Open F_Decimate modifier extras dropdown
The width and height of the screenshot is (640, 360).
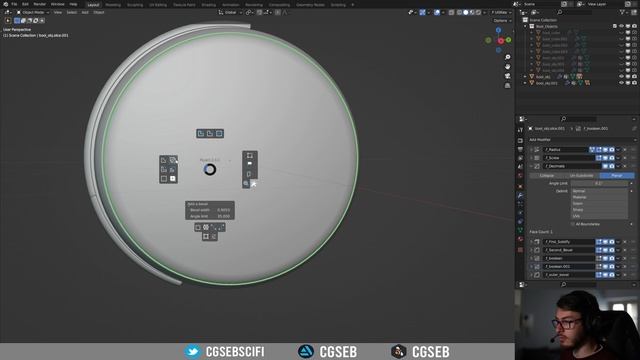pyautogui.click(x=618, y=166)
